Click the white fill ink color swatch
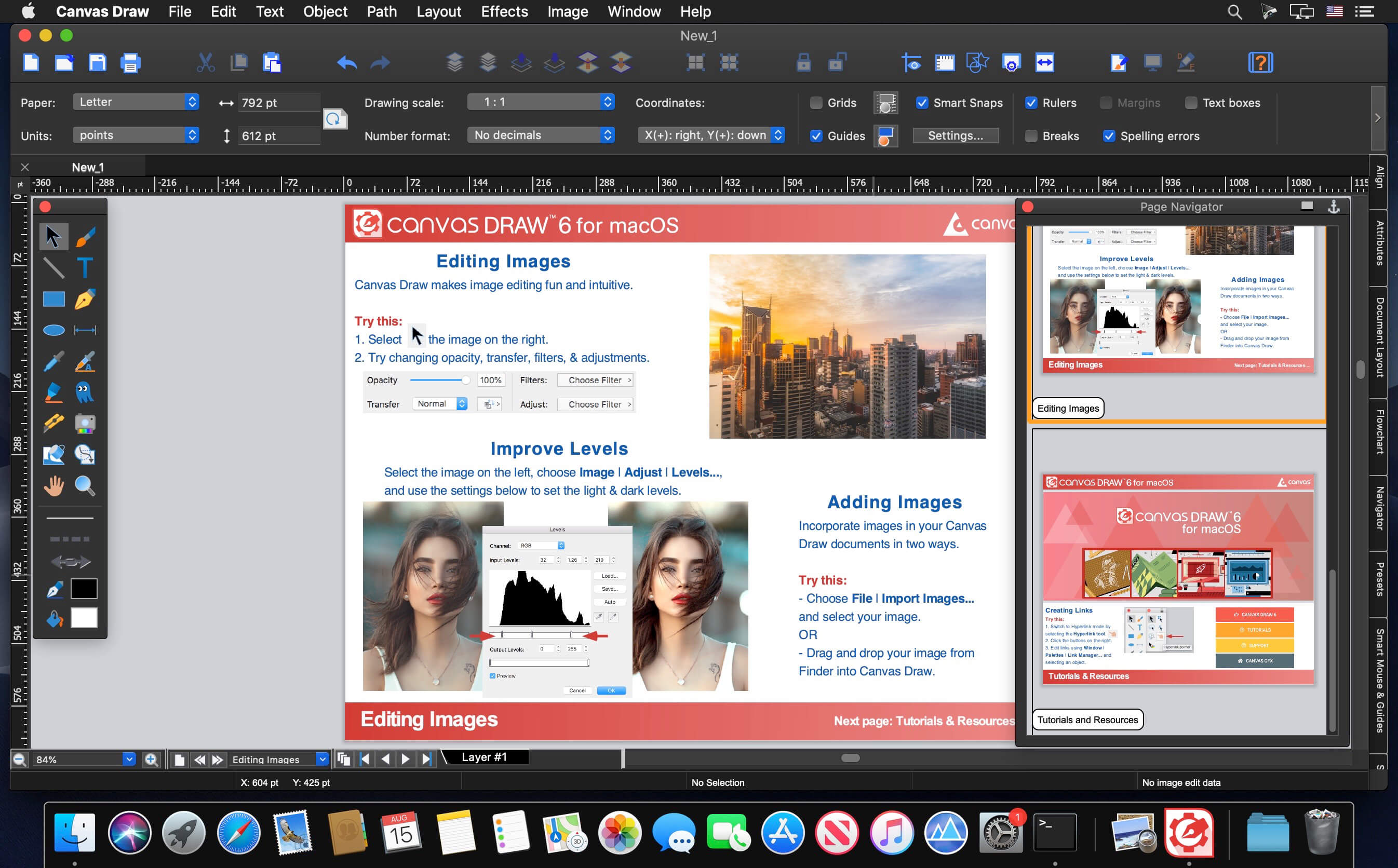This screenshot has width=1398, height=868. coord(84,618)
